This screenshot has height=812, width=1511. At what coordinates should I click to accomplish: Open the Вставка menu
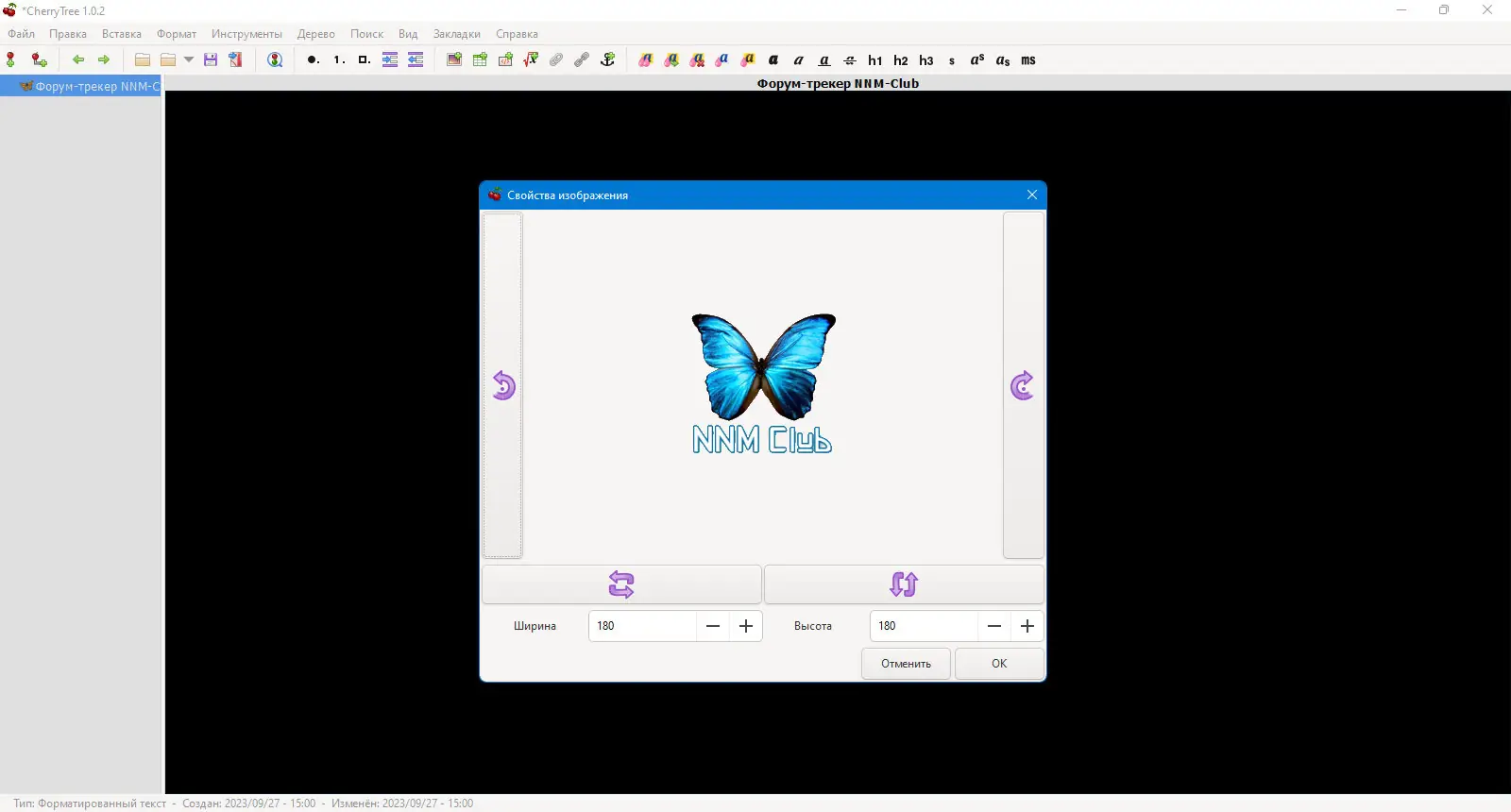(122, 34)
